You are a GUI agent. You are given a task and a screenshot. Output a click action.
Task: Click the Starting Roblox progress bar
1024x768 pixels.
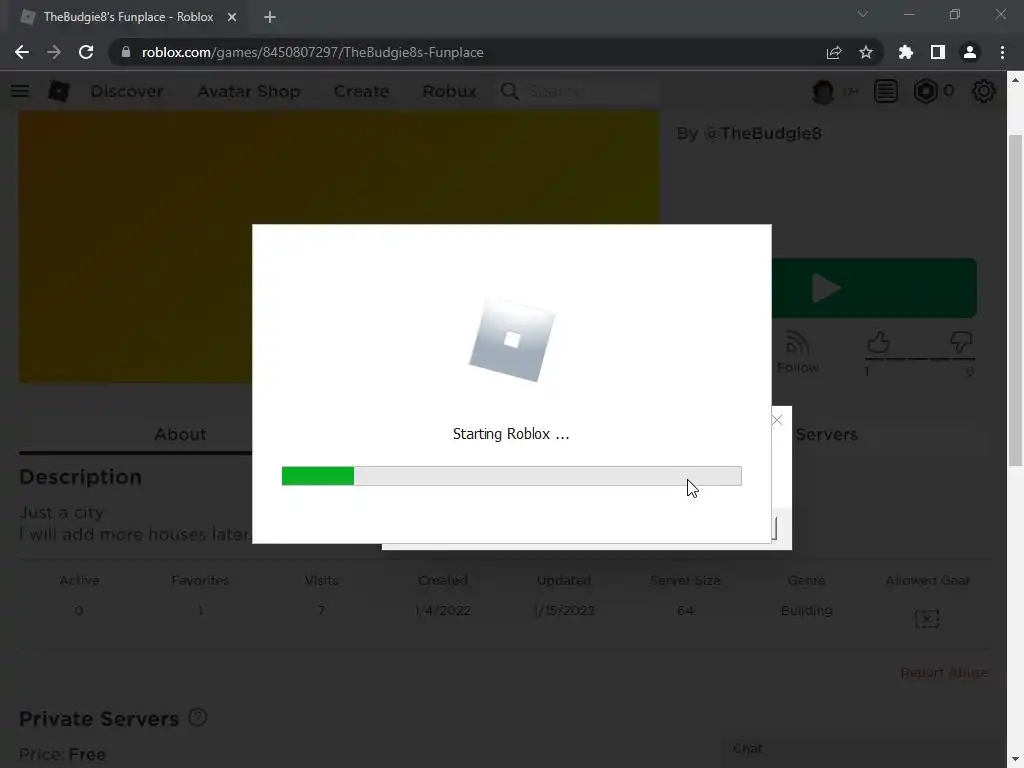point(511,476)
